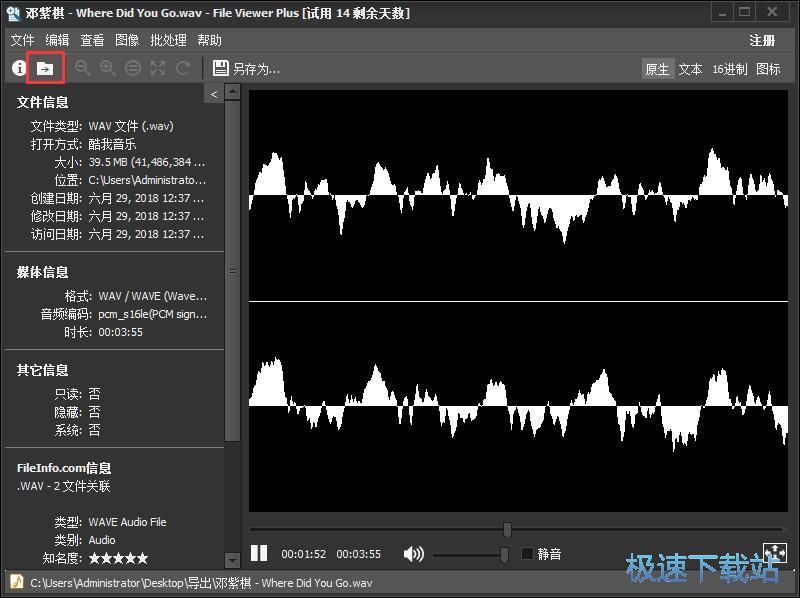Click the speaker volume icon
This screenshot has height=598, width=800.
point(413,553)
